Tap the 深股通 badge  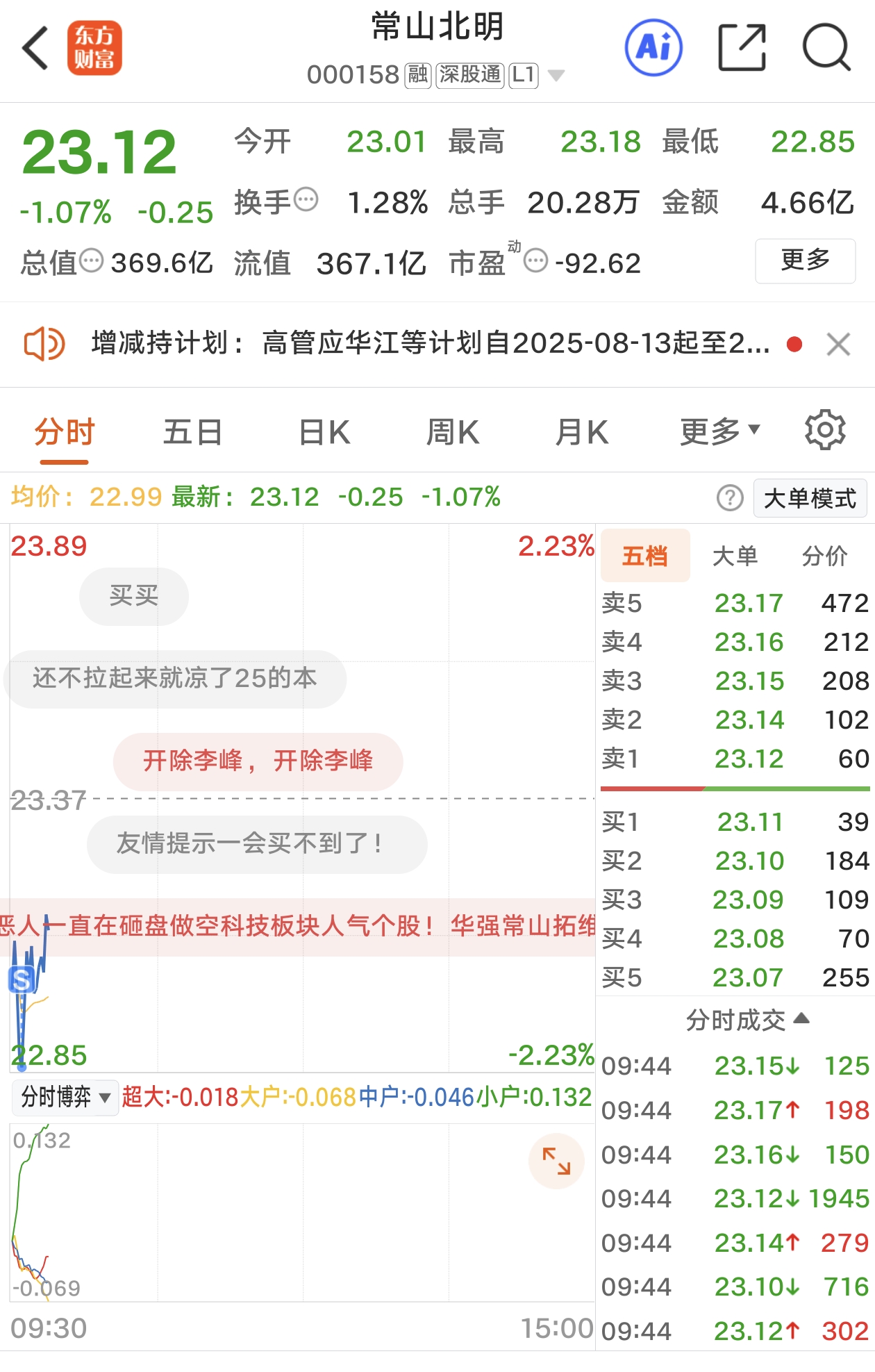coord(470,75)
